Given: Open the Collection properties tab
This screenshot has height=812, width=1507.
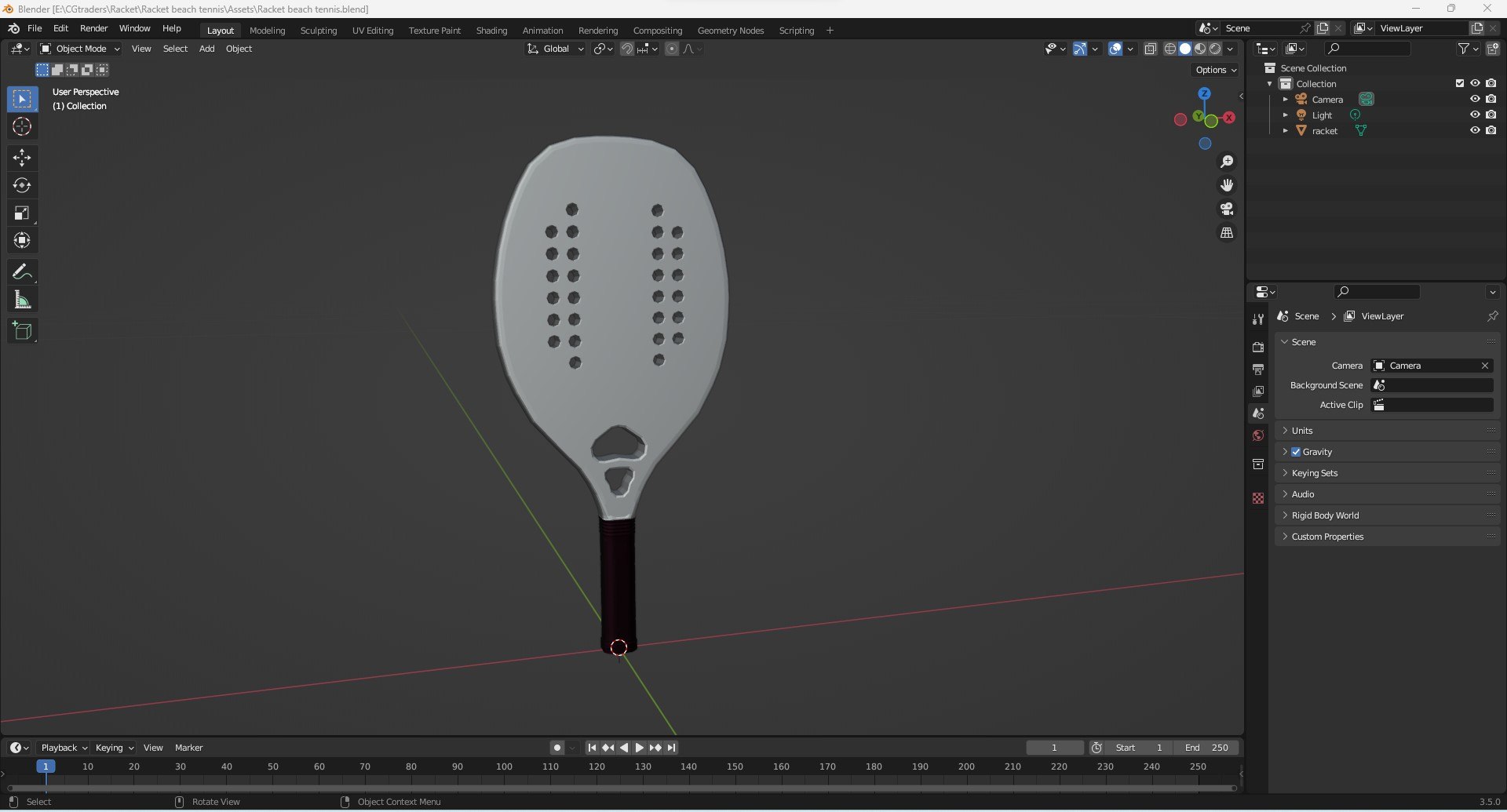Looking at the screenshot, I should pyautogui.click(x=1258, y=464).
